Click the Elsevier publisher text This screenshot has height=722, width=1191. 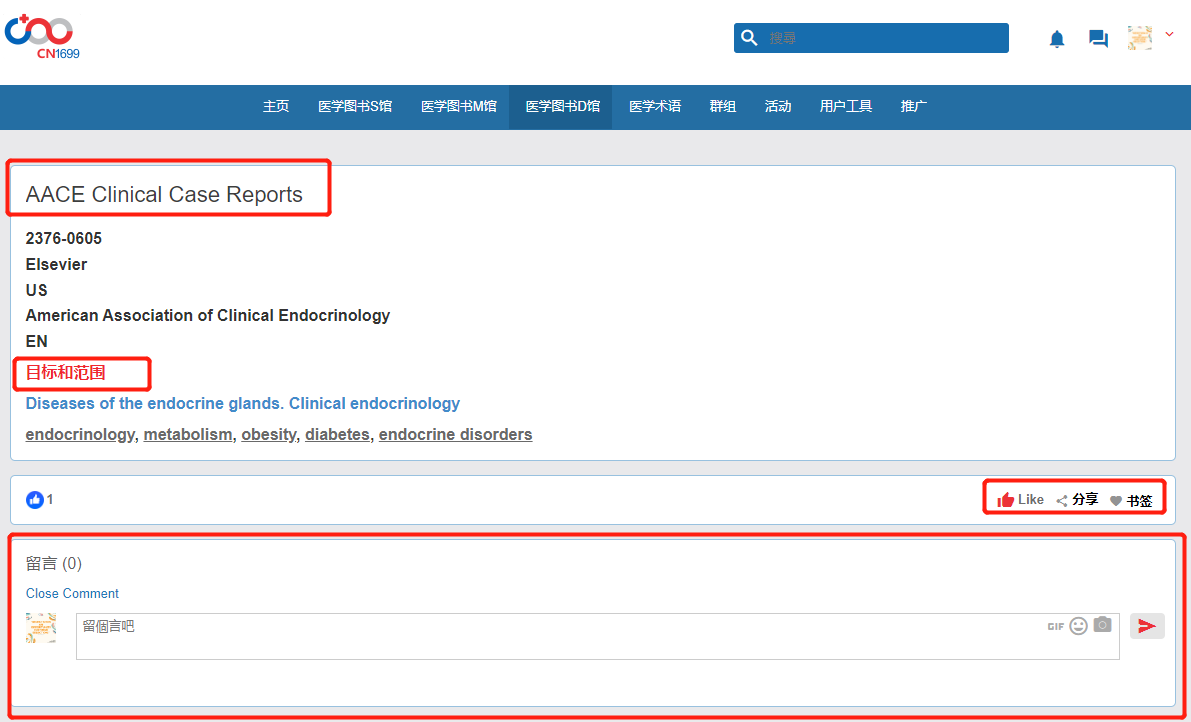56,264
